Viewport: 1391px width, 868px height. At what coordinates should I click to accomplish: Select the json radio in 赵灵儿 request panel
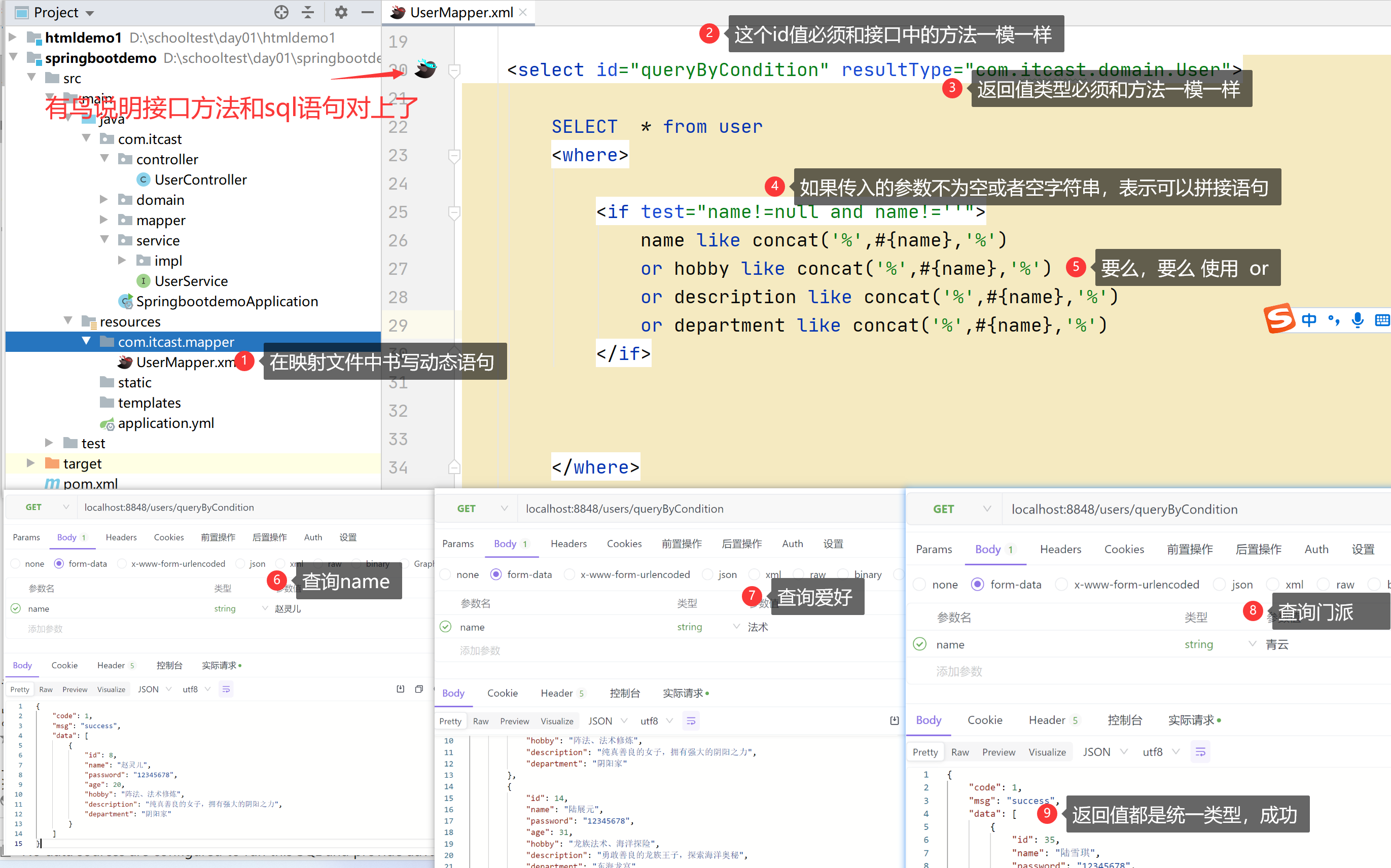coord(240,564)
